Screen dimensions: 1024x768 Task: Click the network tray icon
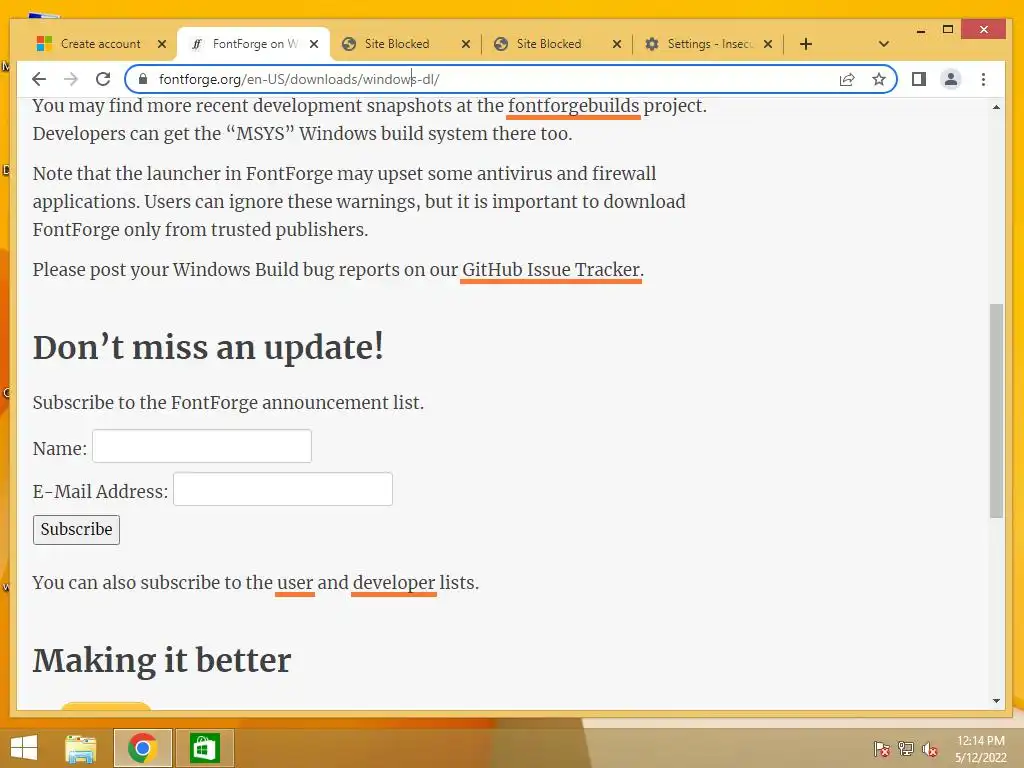click(906, 749)
